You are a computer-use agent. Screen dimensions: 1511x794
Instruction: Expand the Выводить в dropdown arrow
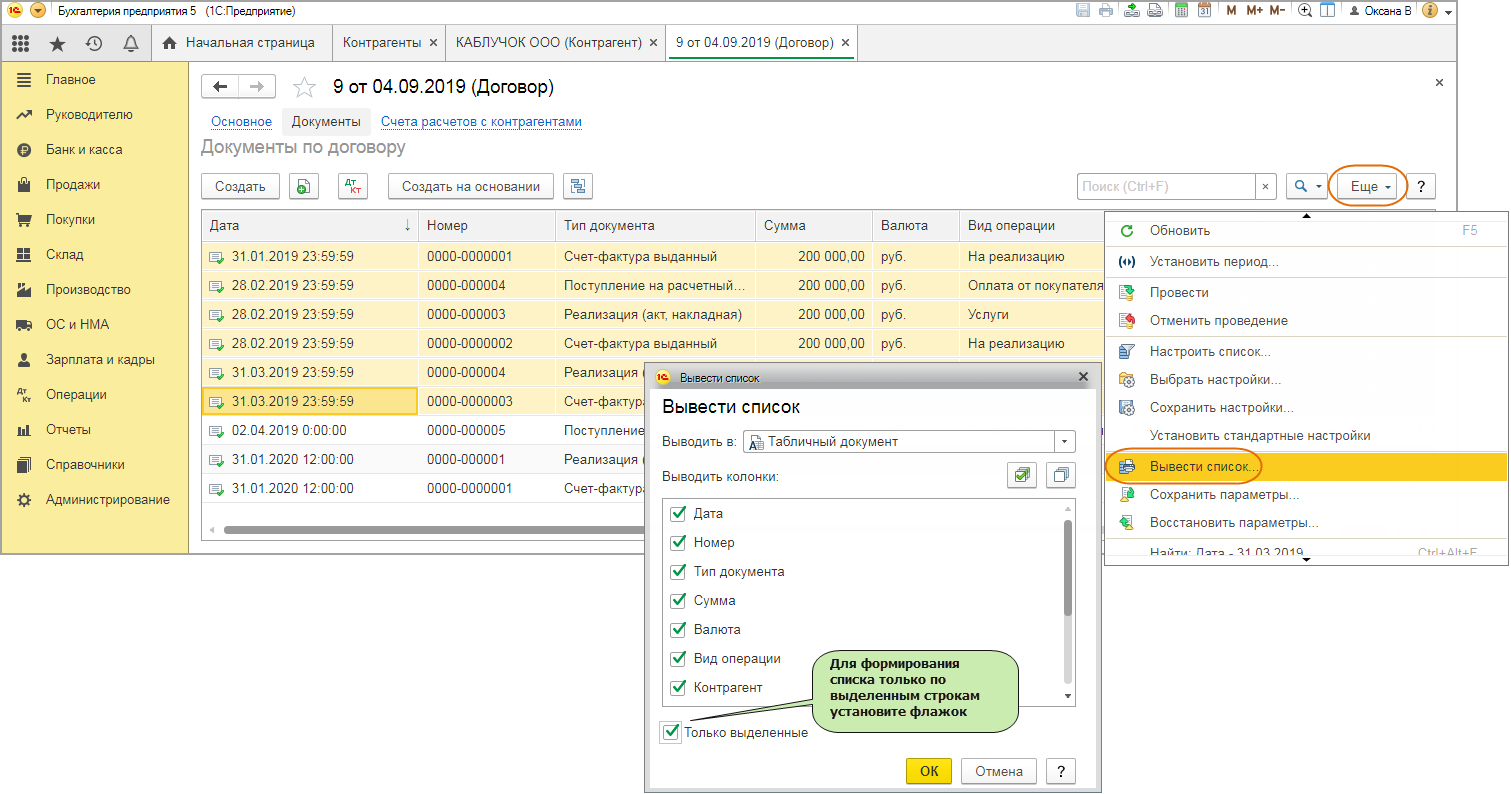pyautogui.click(x=1065, y=441)
